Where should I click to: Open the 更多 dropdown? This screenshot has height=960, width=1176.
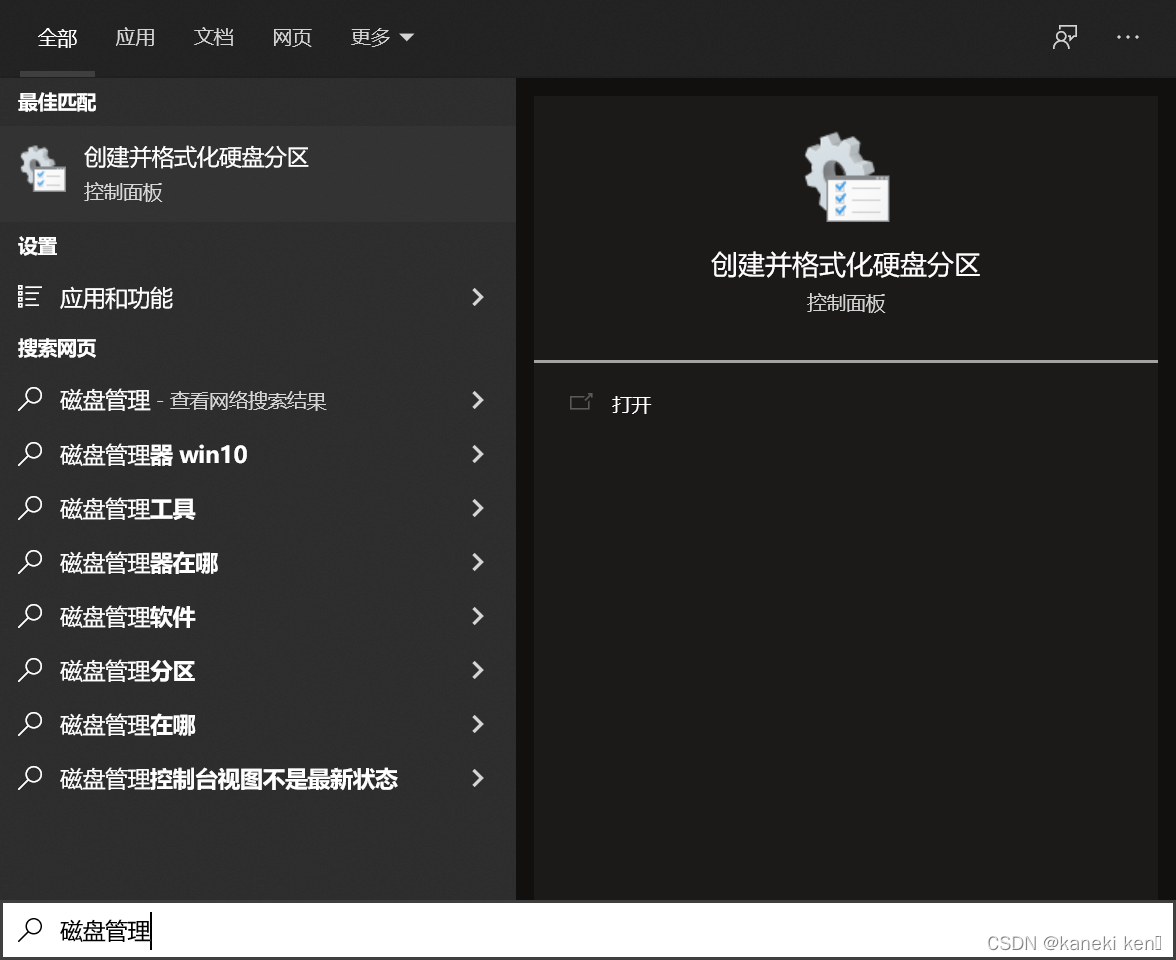pos(382,38)
